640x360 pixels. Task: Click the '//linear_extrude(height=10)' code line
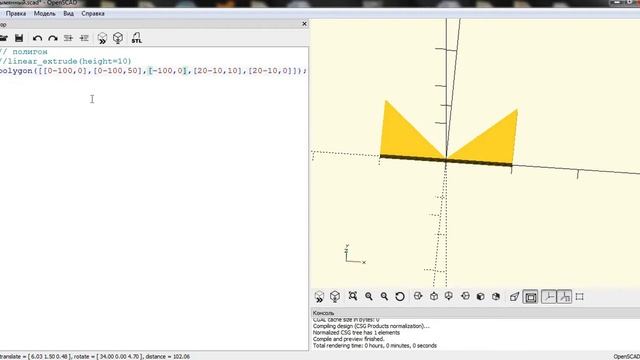tap(65, 61)
